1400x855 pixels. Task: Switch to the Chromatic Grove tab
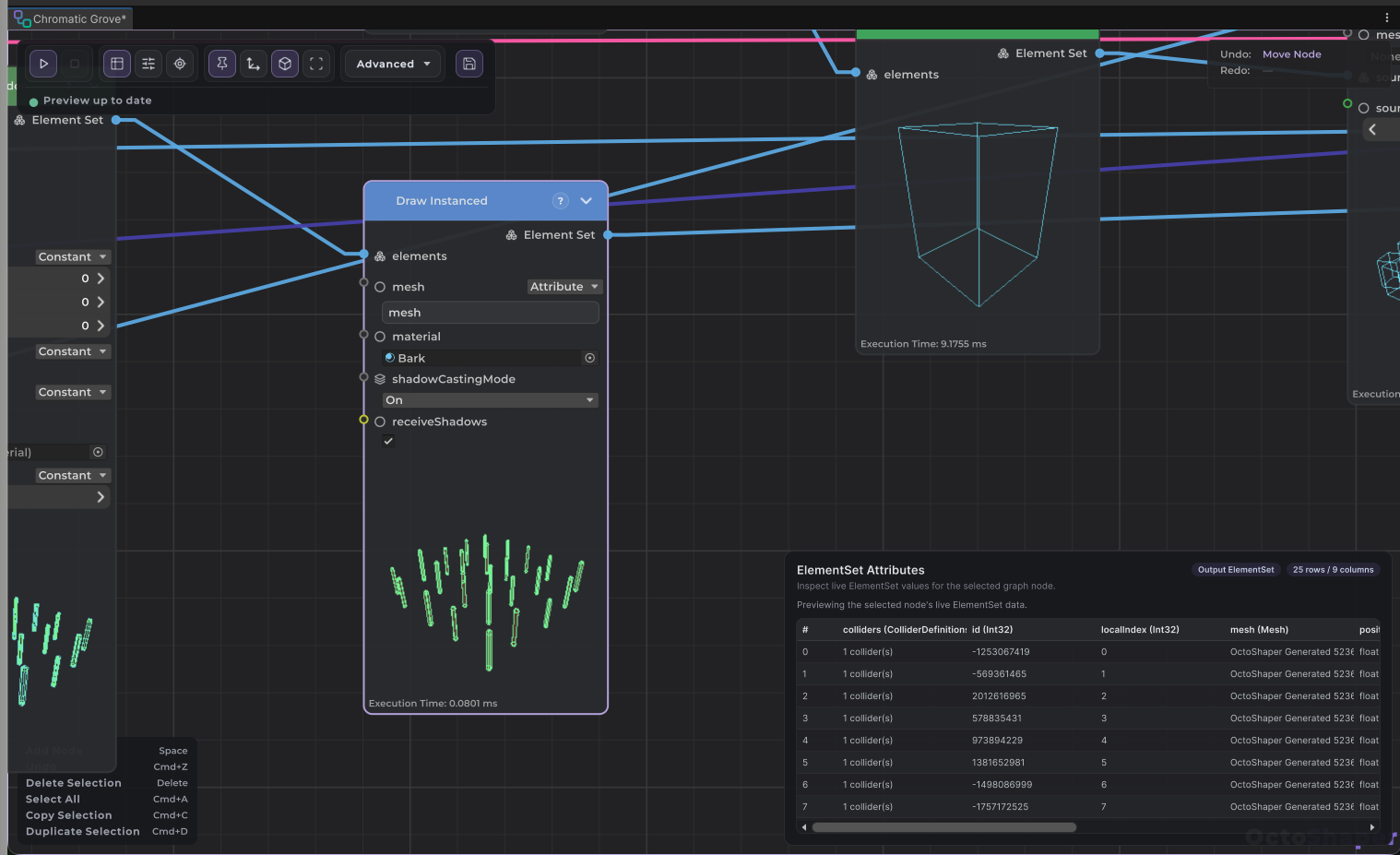point(71,18)
